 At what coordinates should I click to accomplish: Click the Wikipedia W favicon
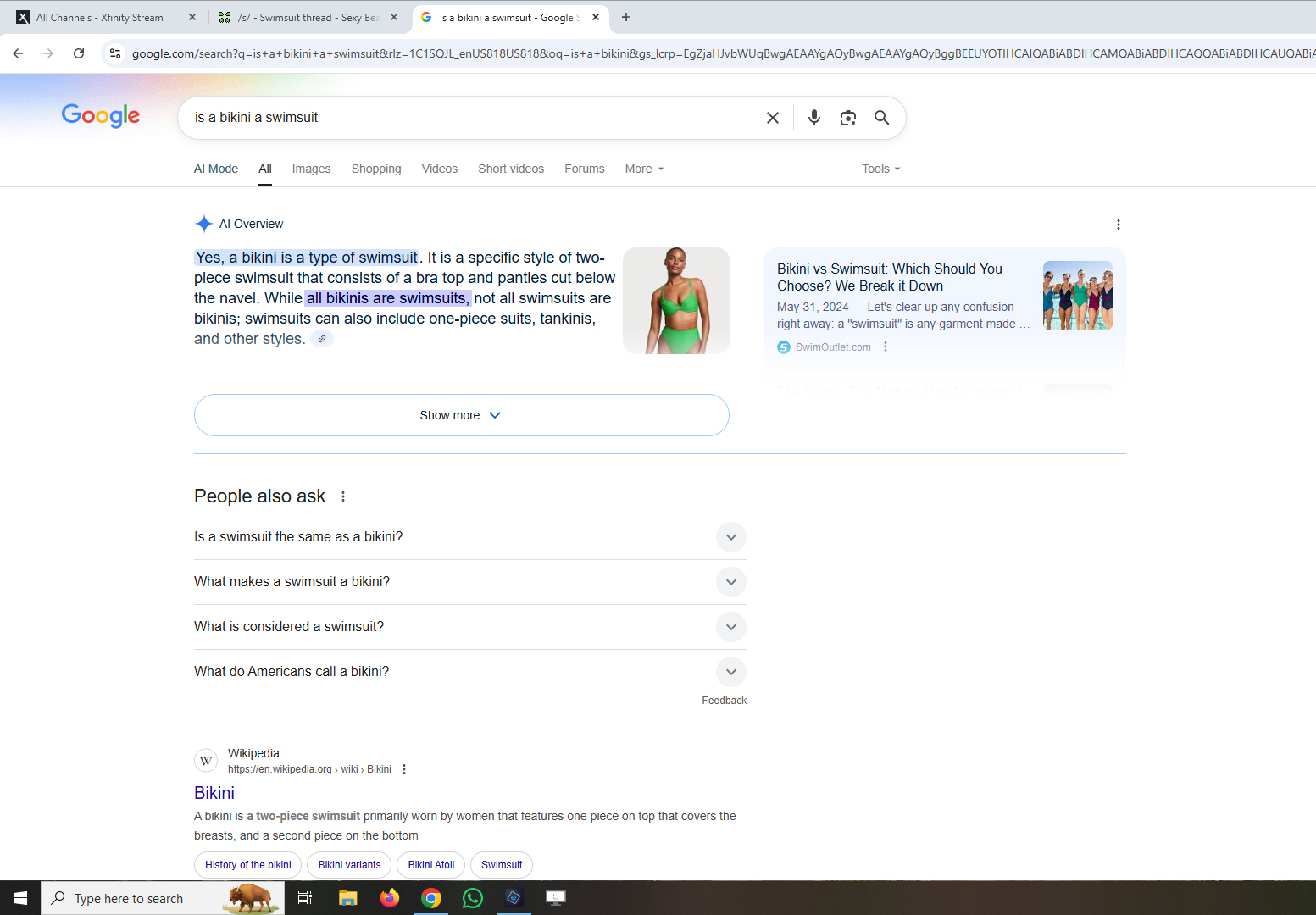point(206,761)
